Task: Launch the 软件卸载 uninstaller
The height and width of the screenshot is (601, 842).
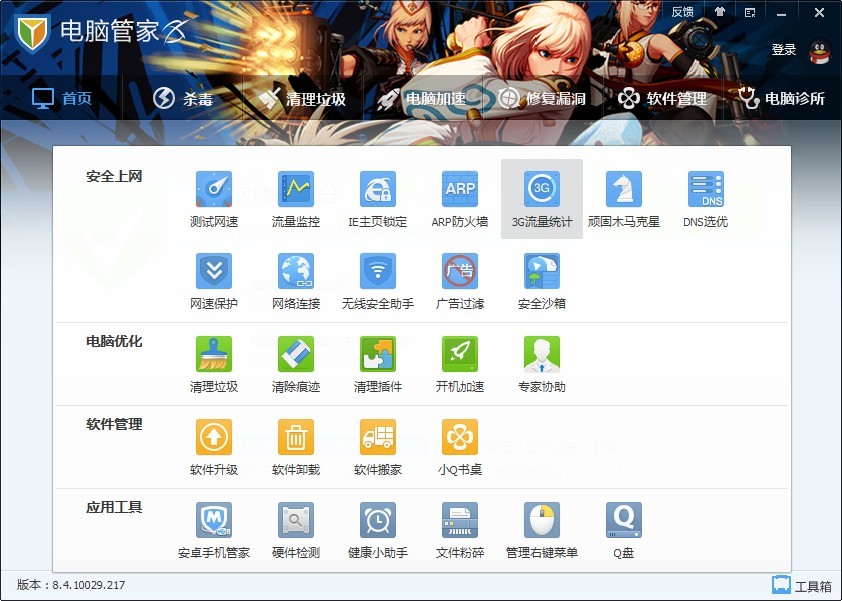Action: pyautogui.click(x=296, y=437)
